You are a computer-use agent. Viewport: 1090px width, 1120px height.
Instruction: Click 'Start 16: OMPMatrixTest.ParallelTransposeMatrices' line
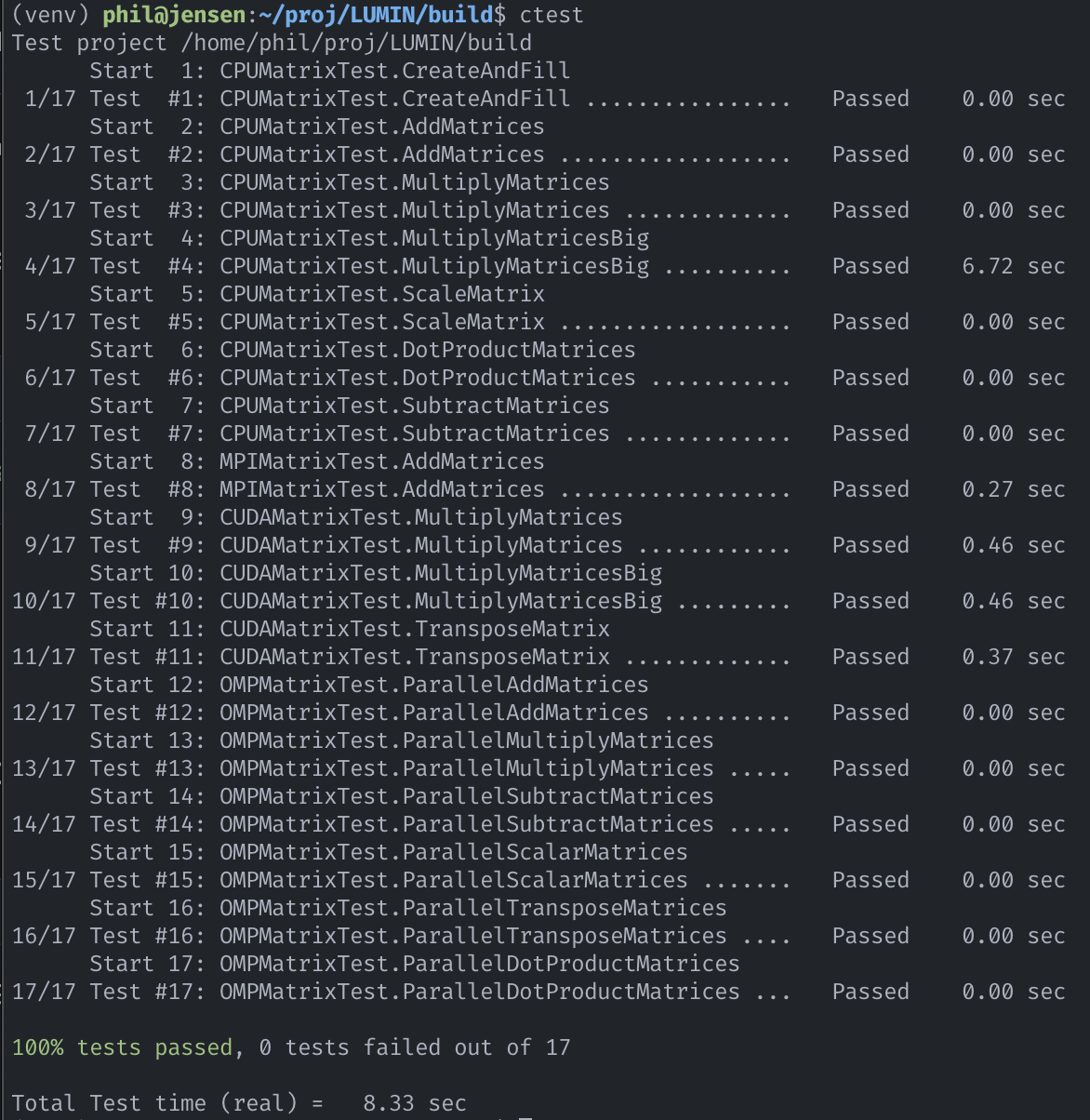pyautogui.click(x=408, y=908)
